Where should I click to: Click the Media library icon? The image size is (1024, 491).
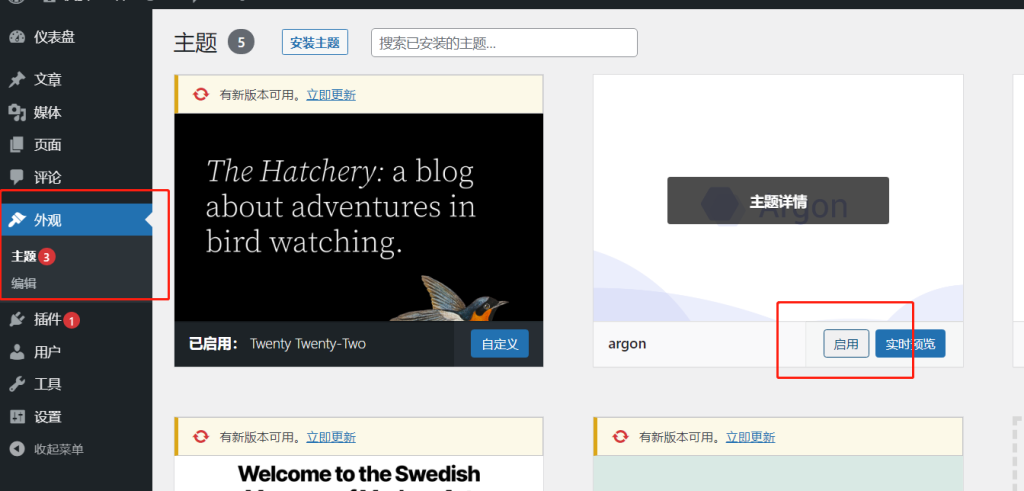click(x=17, y=112)
